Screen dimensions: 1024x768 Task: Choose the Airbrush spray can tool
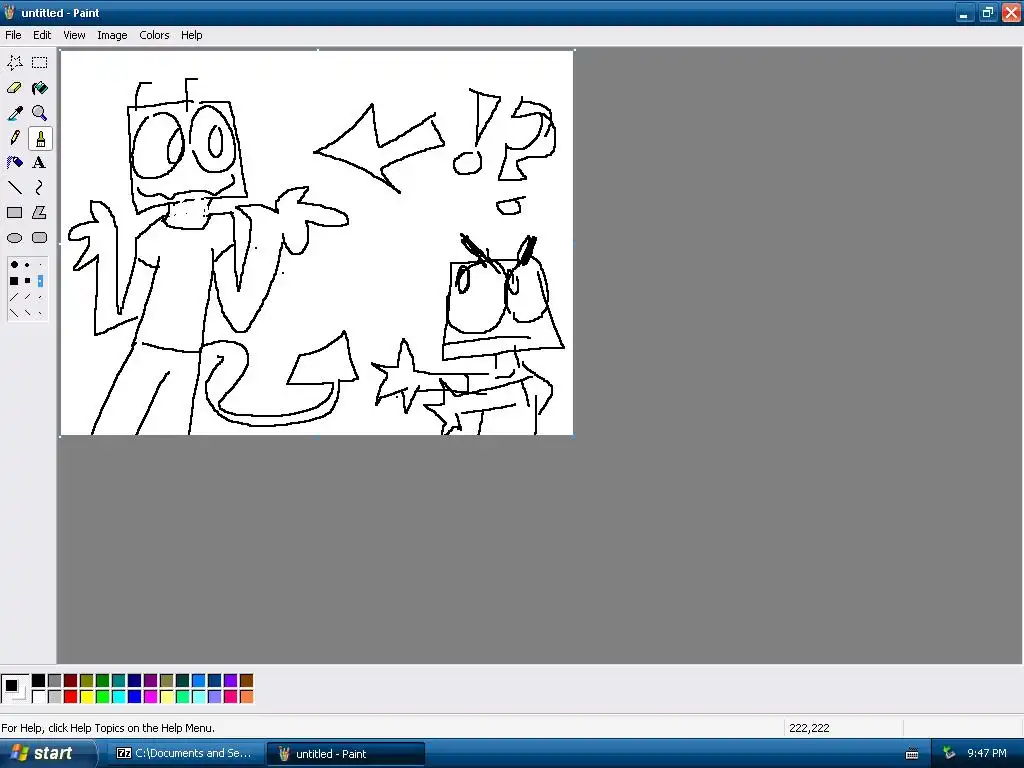tap(14, 163)
